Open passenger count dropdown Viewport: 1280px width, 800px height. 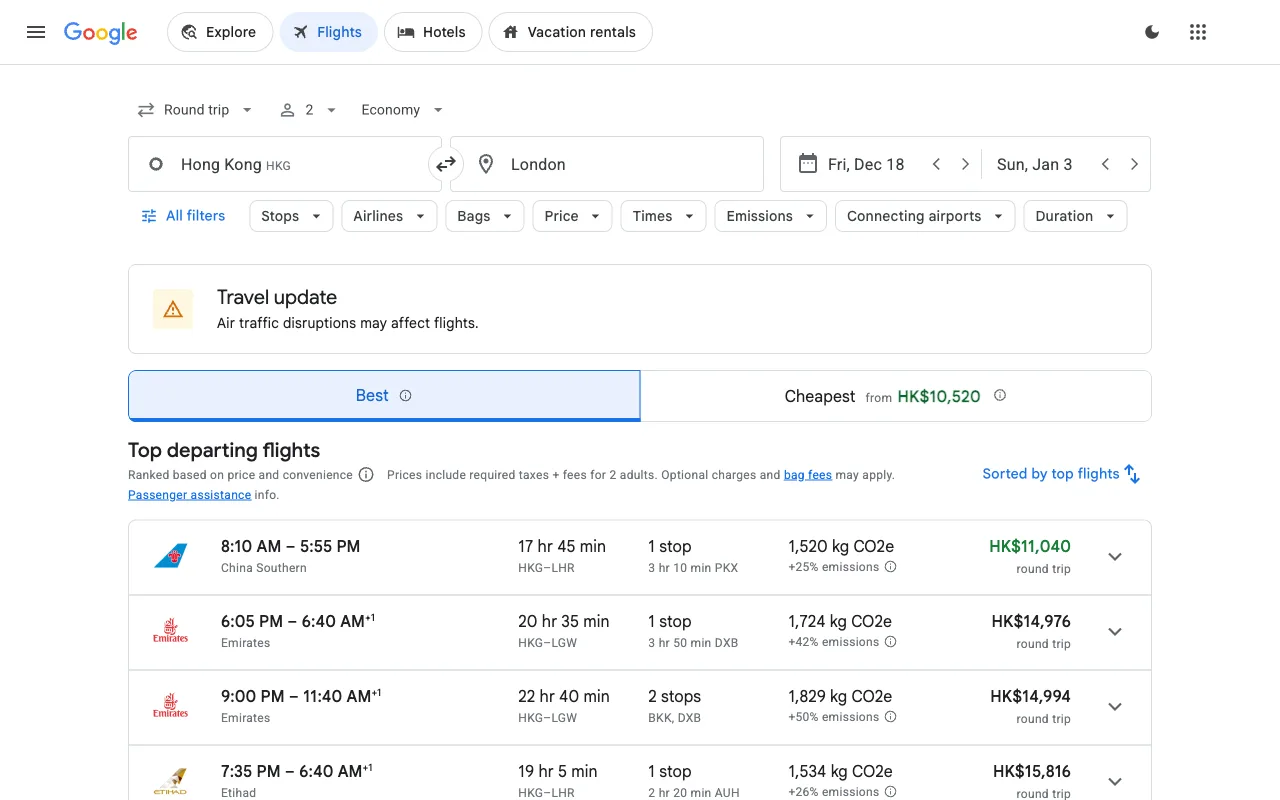308,110
